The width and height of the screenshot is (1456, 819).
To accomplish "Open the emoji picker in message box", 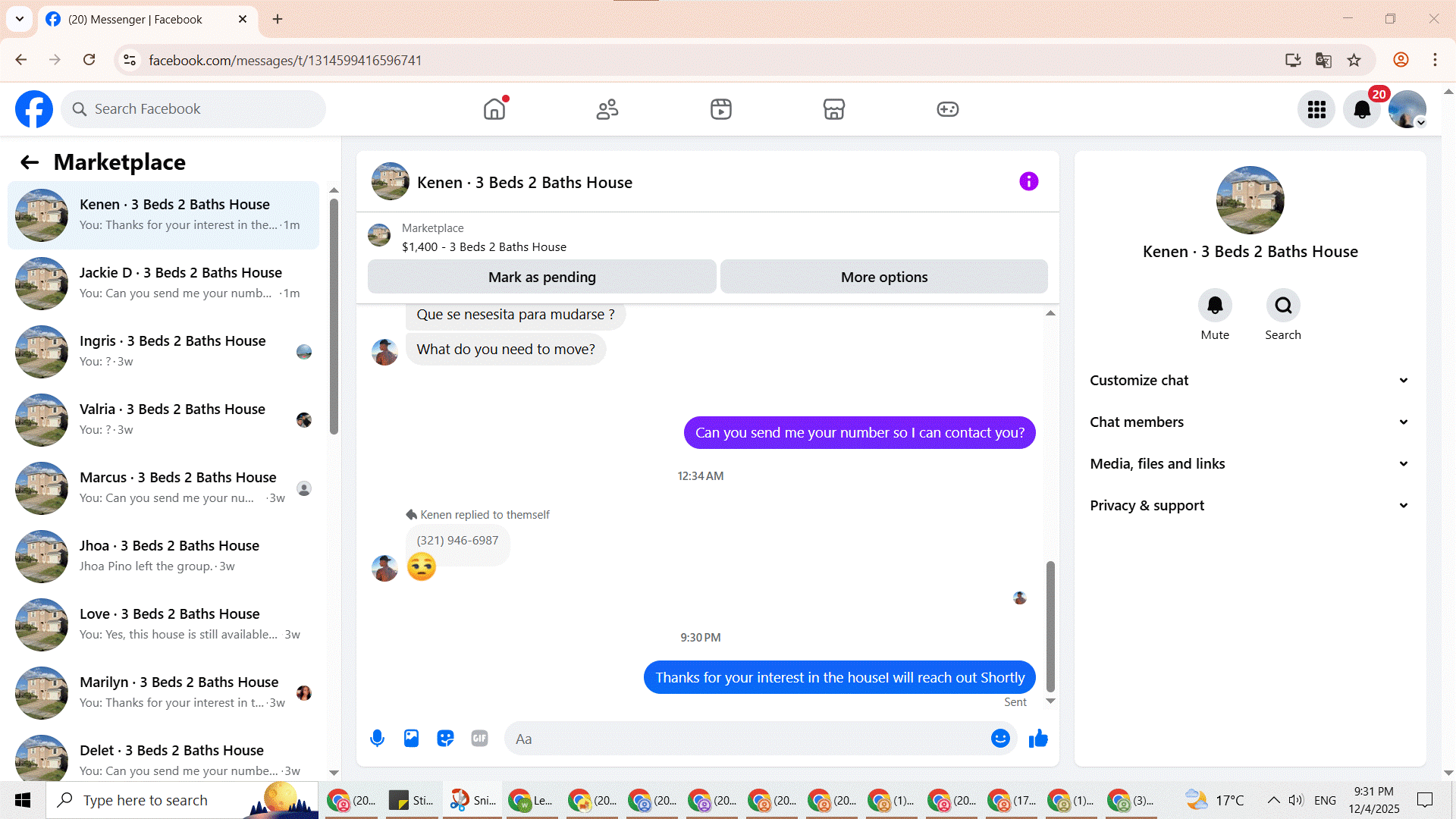I will pyautogui.click(x=1000, y=739).
